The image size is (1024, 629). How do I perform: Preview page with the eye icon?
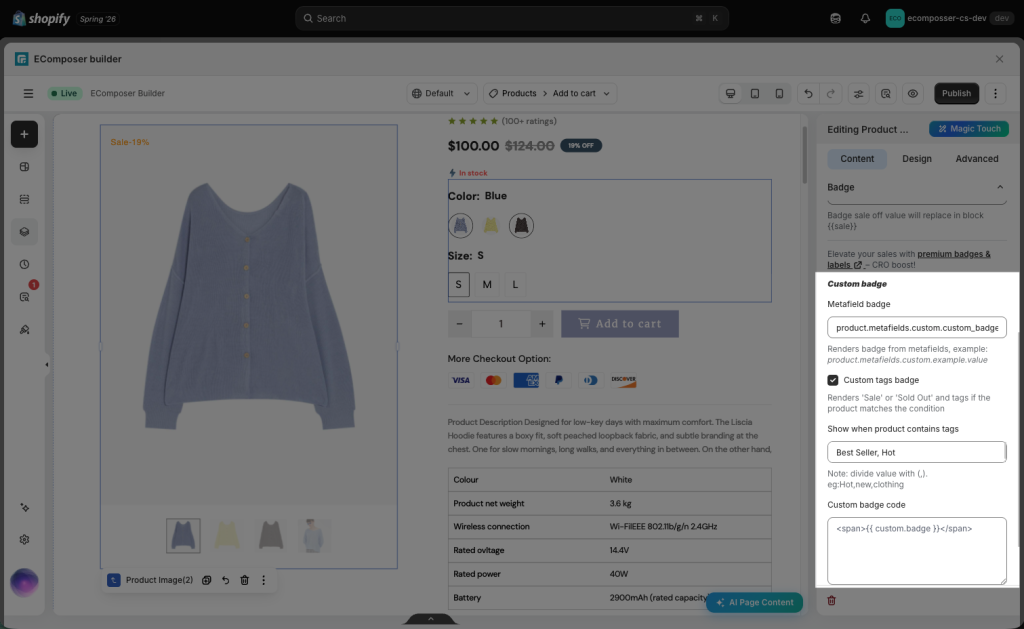pyautogui.click(x=912, y=93)
